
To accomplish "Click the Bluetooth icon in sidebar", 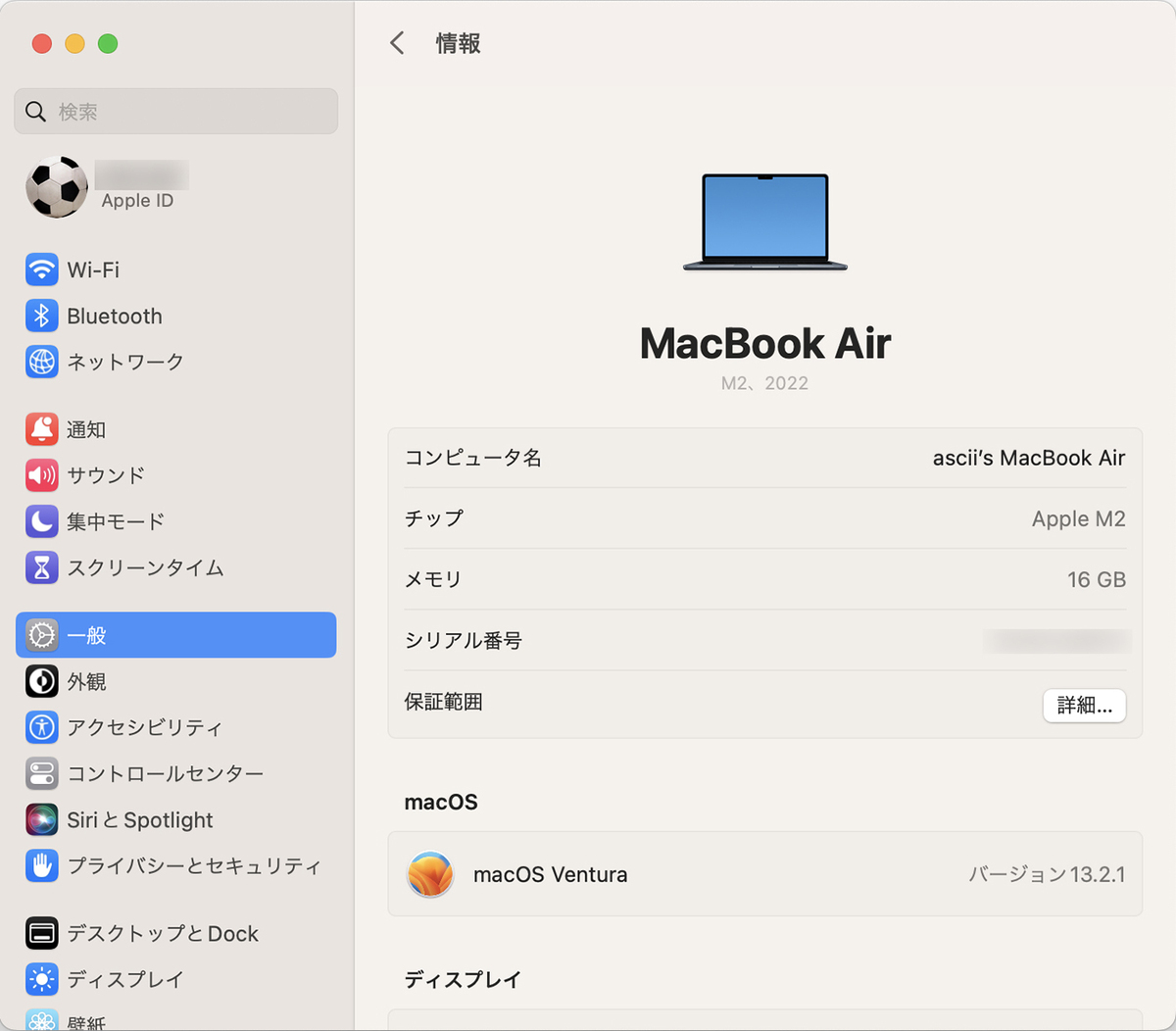I will click(42, 316).
